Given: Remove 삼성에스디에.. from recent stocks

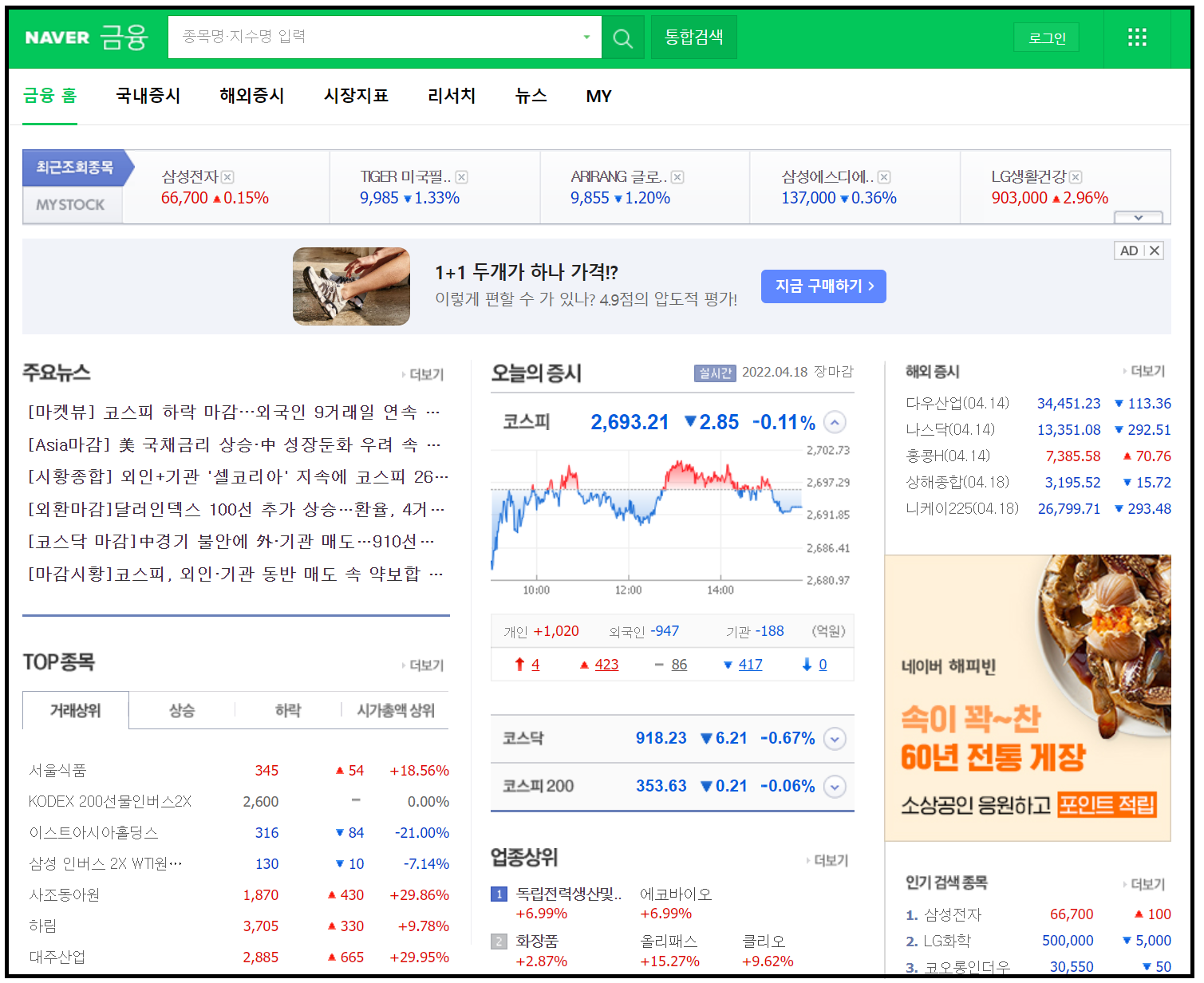Looking at the screenshot, I should click(x=884, y=177).
